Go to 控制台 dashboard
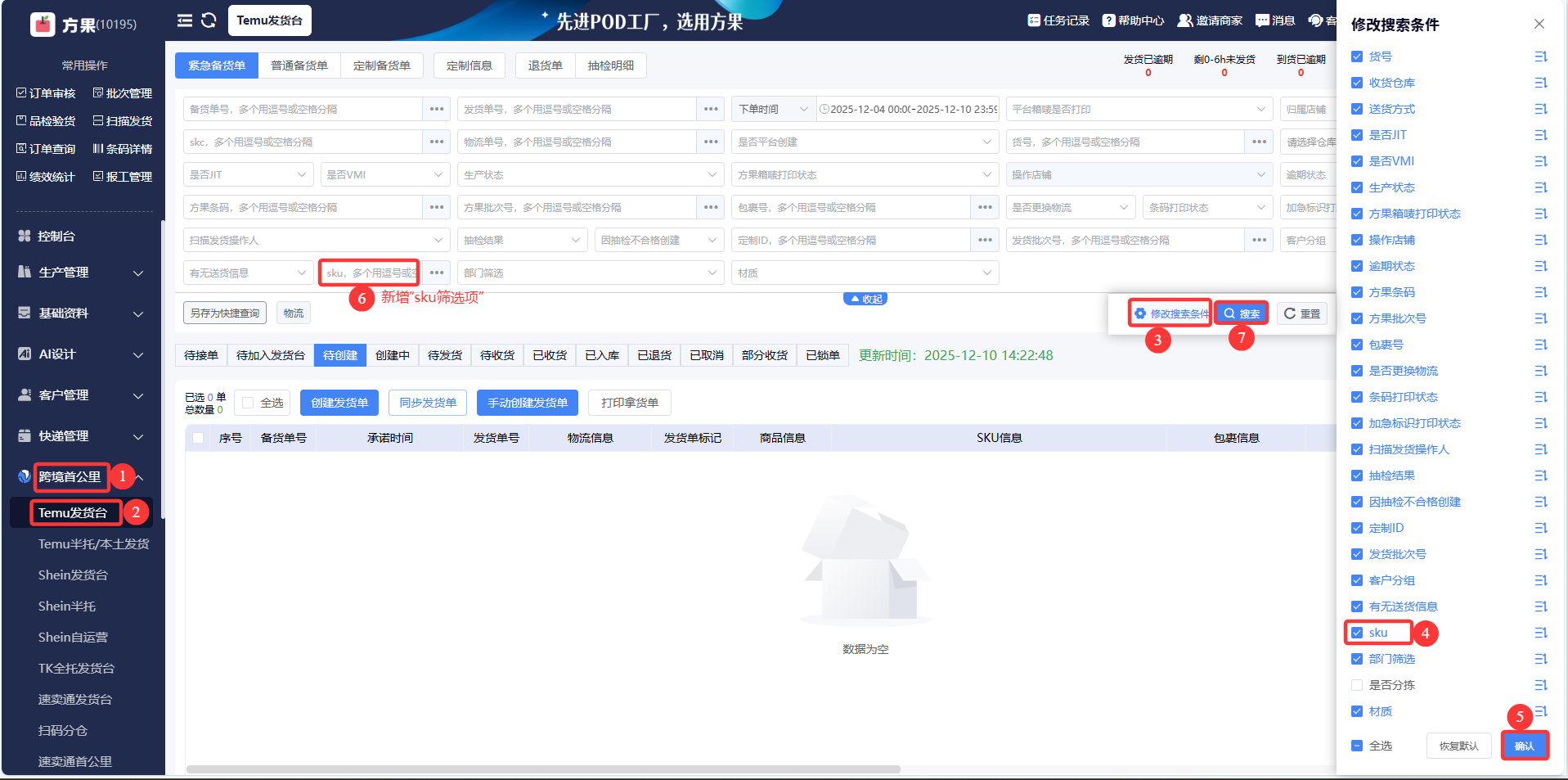Image resolution: width=1568 pixels, height=780 pixels. click(56, 237)
